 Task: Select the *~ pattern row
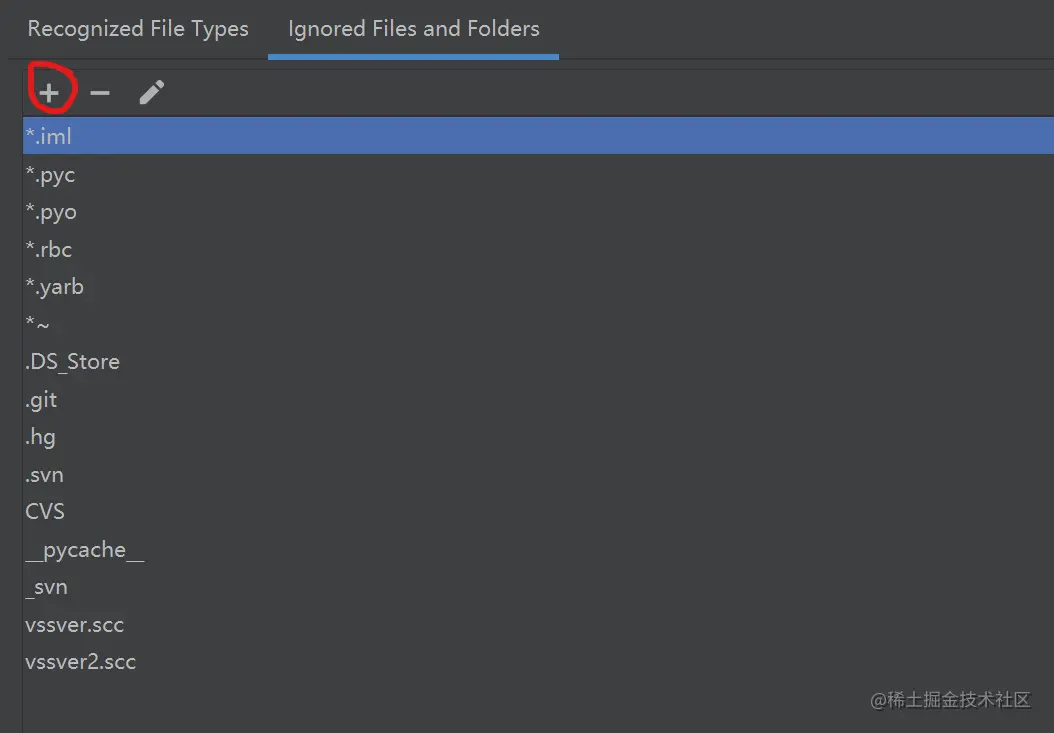pos(538,325)
